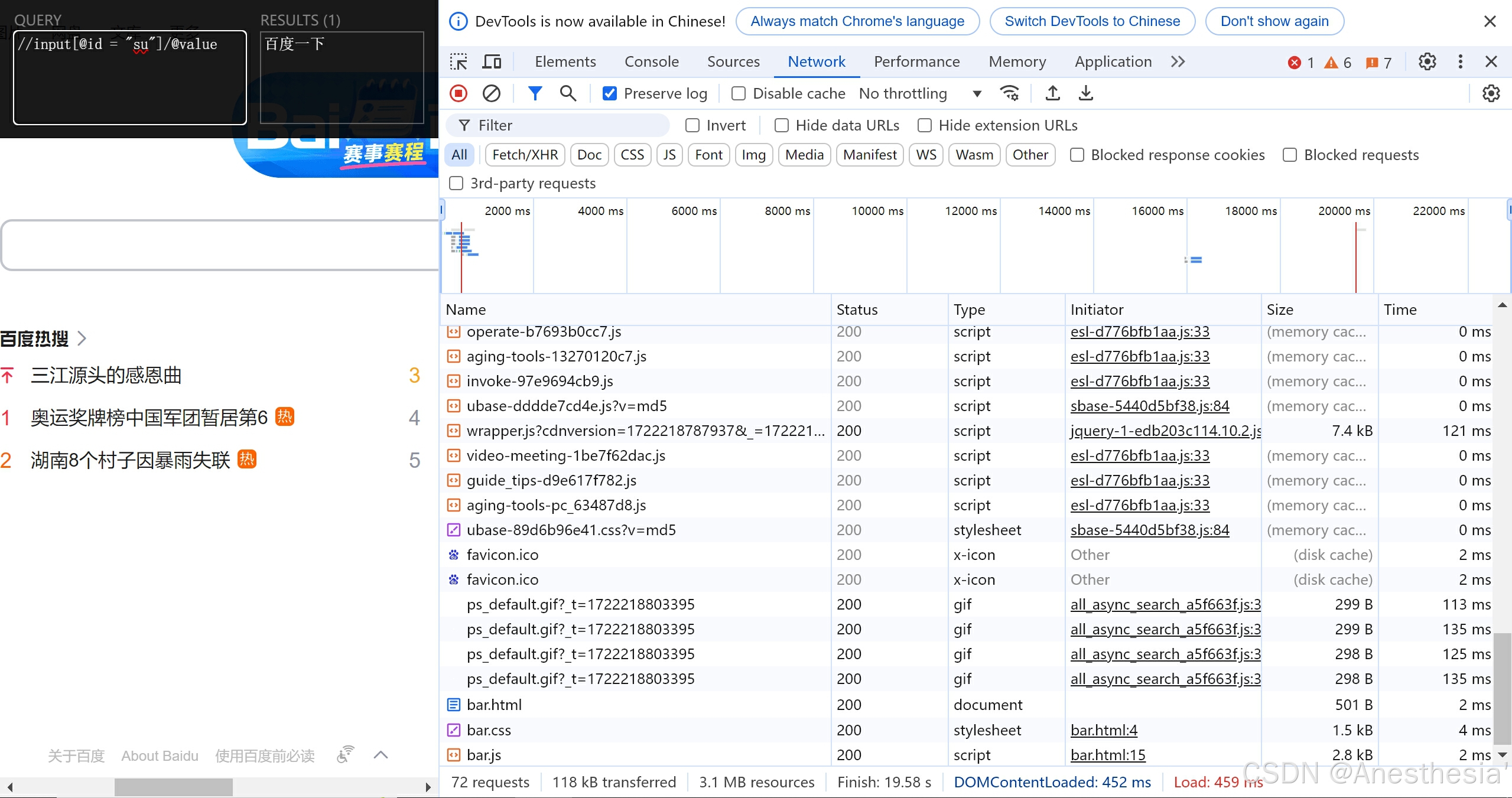This screenshot has width=1512, height=798.
Task: Click the red top-pinned arrow in hot search
Action: pos(7,375)
